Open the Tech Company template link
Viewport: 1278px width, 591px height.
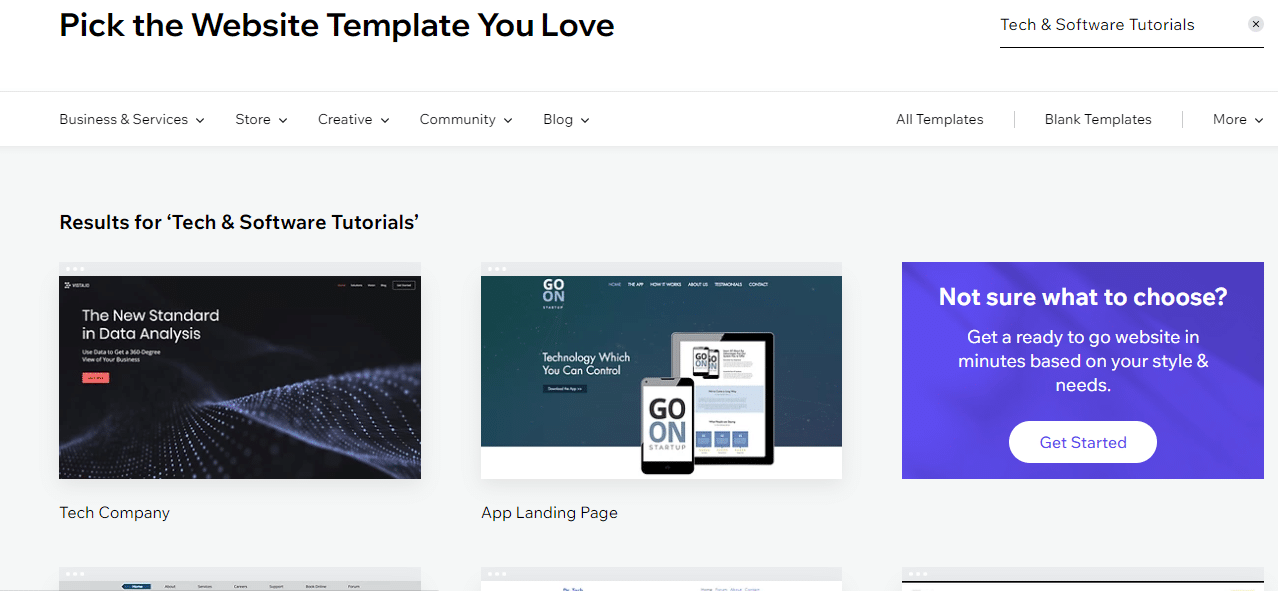tap(114, 512)
